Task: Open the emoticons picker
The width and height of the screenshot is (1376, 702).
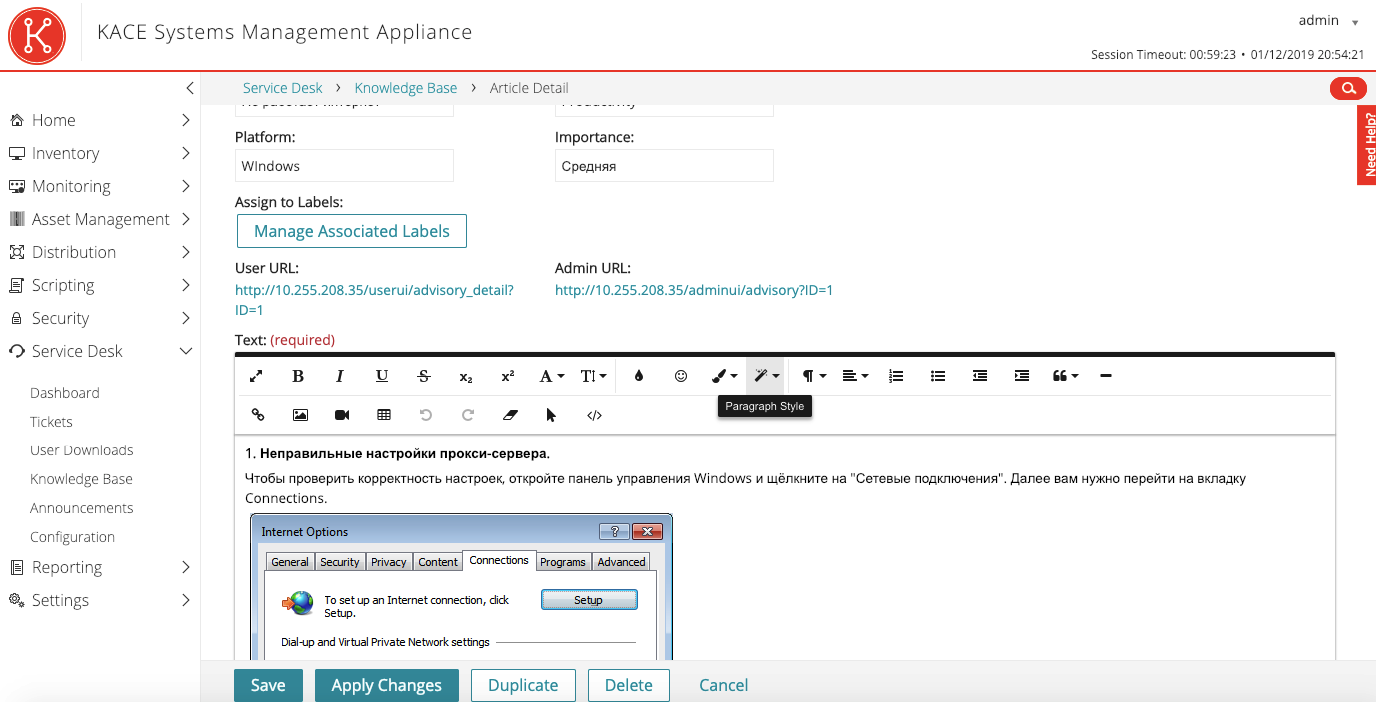Action: click(681, 376)
